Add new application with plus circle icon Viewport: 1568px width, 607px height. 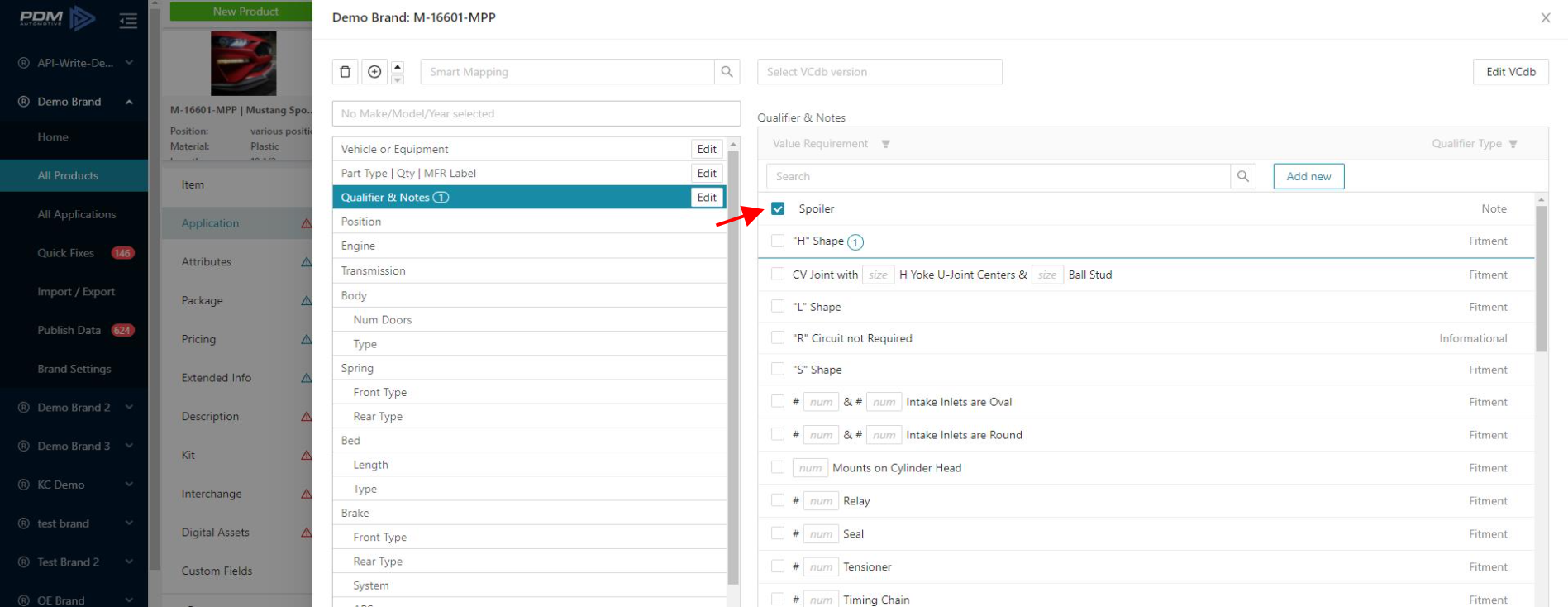[374, 72]
